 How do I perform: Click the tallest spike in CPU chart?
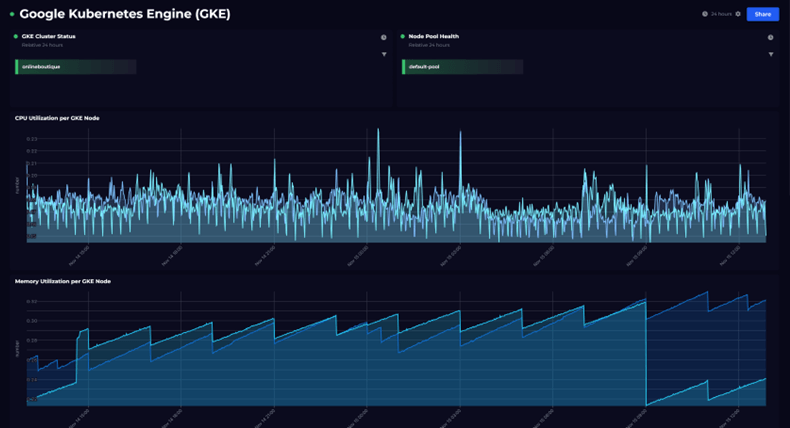pos(460,132)
